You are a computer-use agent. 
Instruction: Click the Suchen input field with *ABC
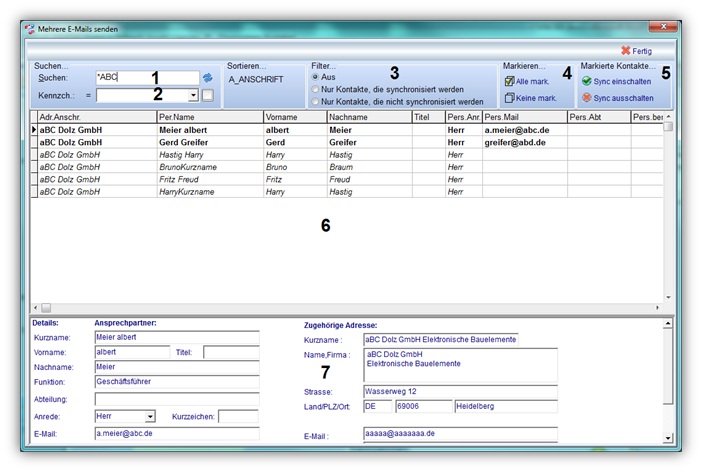147,77
